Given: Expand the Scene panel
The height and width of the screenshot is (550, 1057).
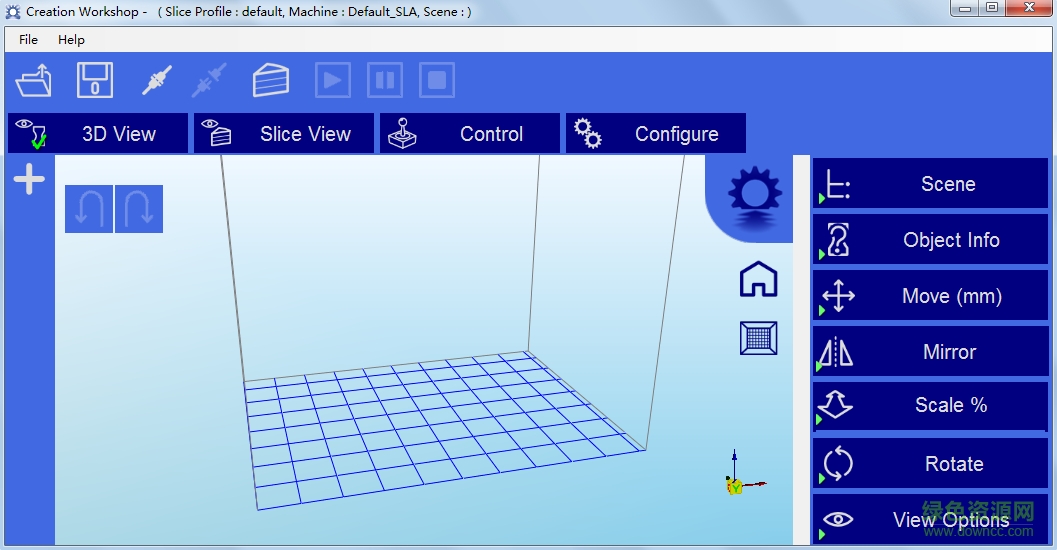Looking at the screenshot, I should [x=930, y=183].
